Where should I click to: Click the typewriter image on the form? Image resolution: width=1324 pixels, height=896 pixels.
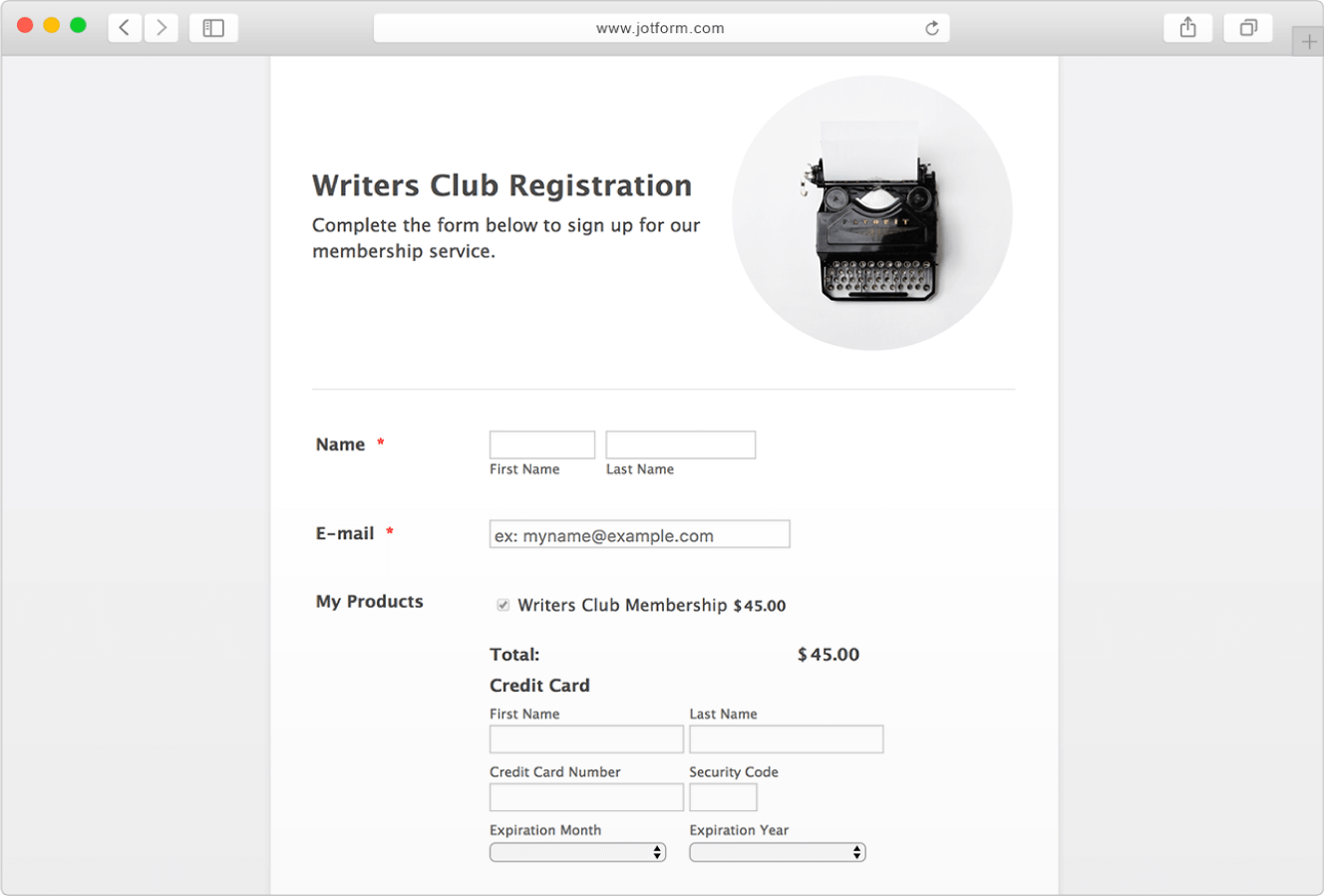(871, 212)
